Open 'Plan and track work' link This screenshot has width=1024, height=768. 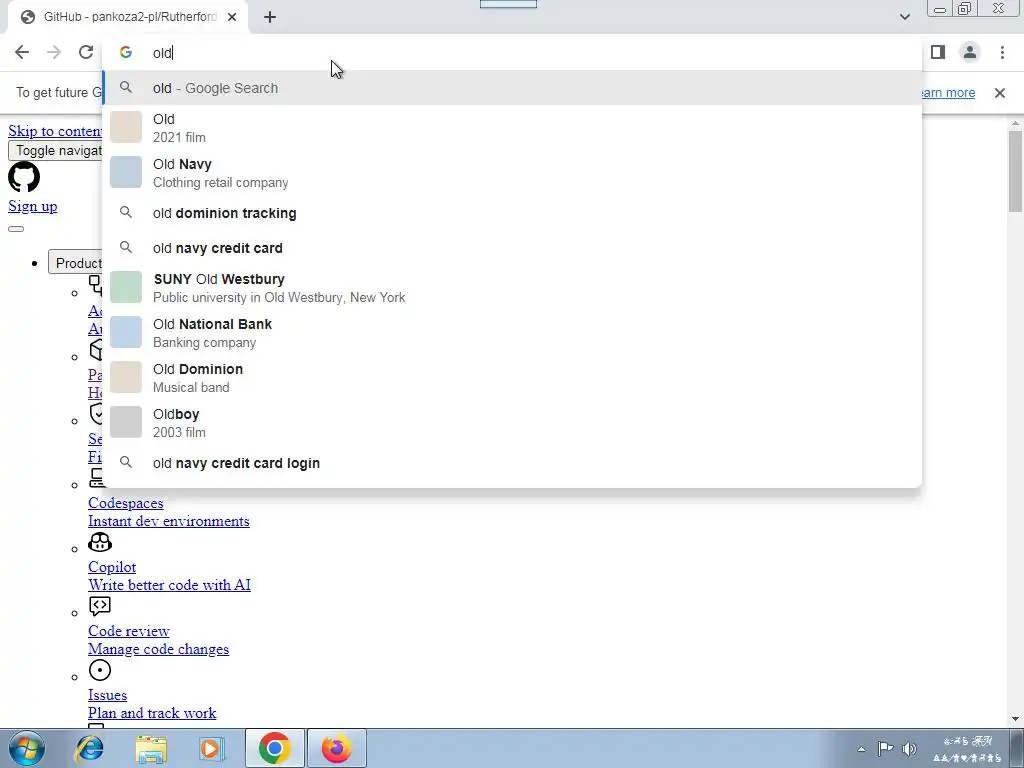click(152, 713)
